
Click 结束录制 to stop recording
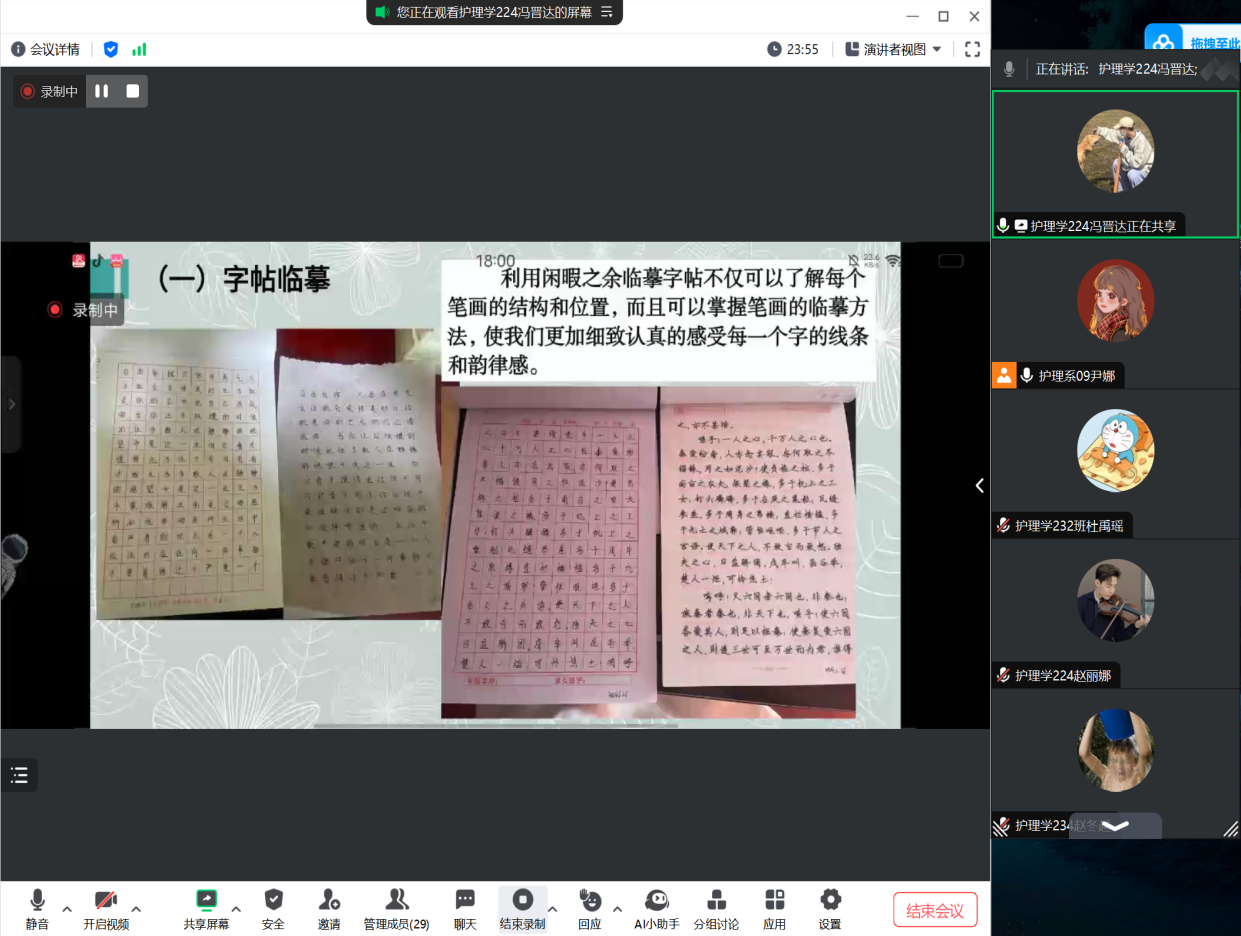(x=522, y=908)
